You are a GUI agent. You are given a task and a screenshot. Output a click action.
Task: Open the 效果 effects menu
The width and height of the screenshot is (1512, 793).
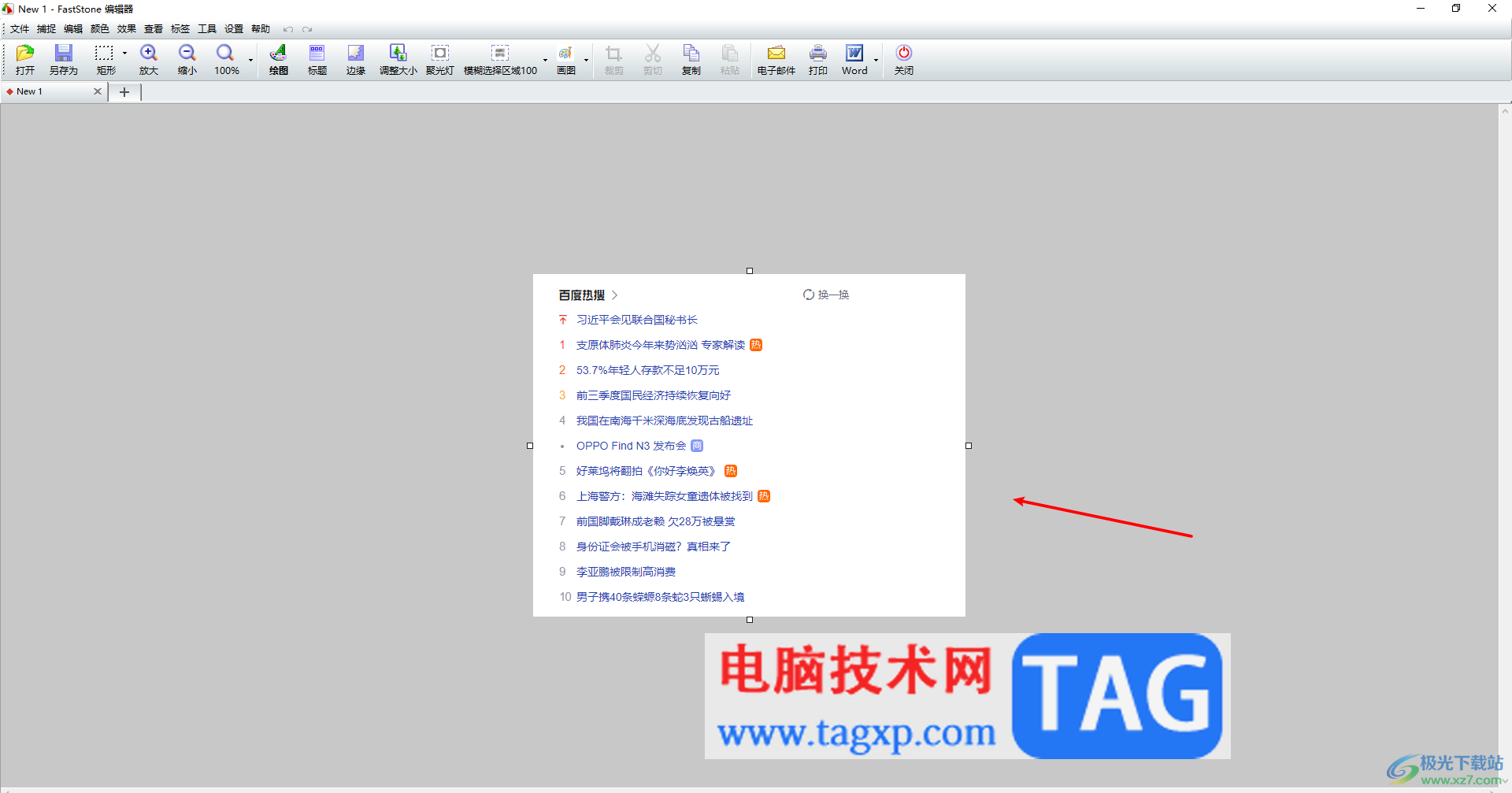pos(127,29)
